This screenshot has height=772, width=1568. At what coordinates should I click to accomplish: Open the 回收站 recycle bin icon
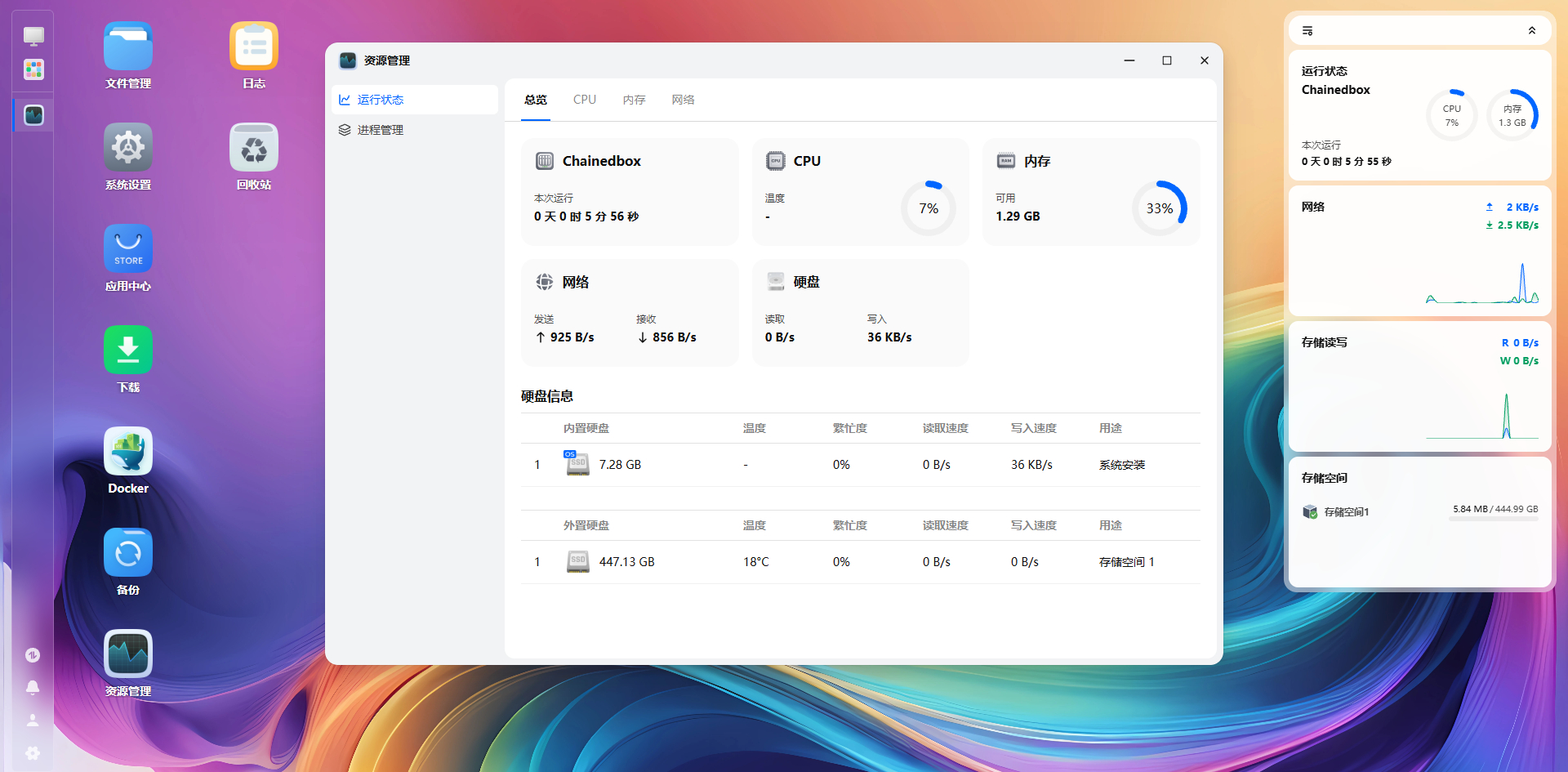coord(254,148)
